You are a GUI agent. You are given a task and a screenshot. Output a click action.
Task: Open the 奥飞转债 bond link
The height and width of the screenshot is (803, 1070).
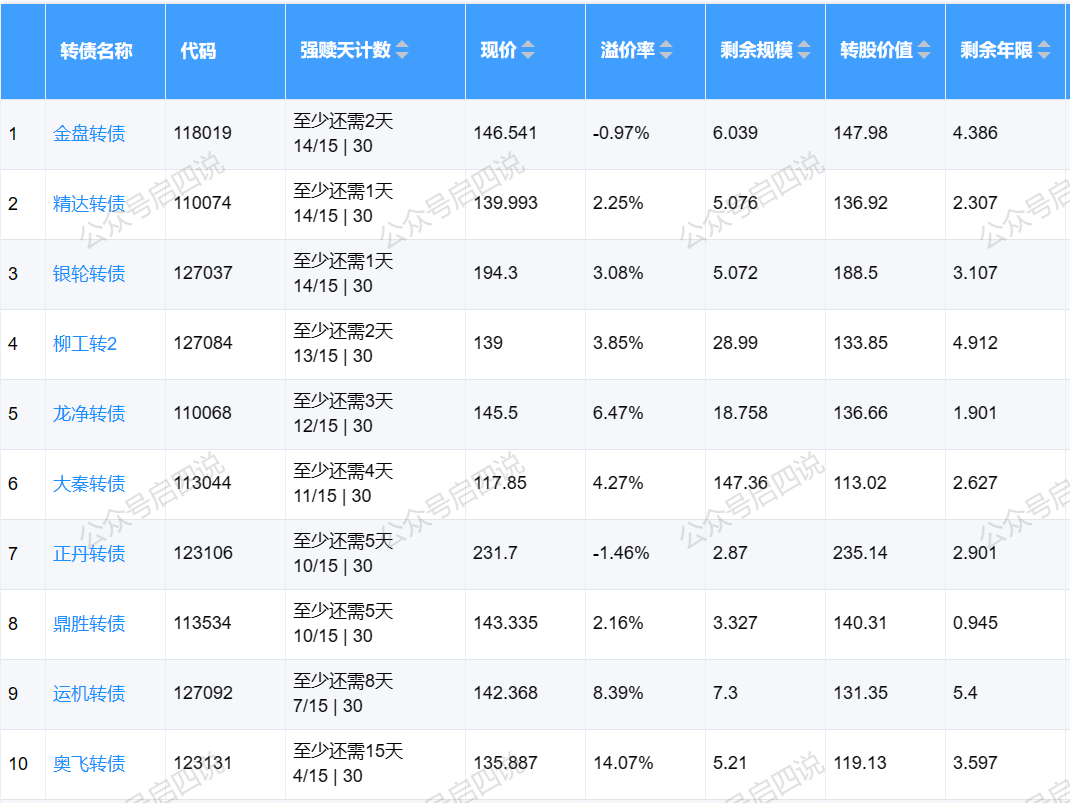pyautogui.click(x=89, y=764)
